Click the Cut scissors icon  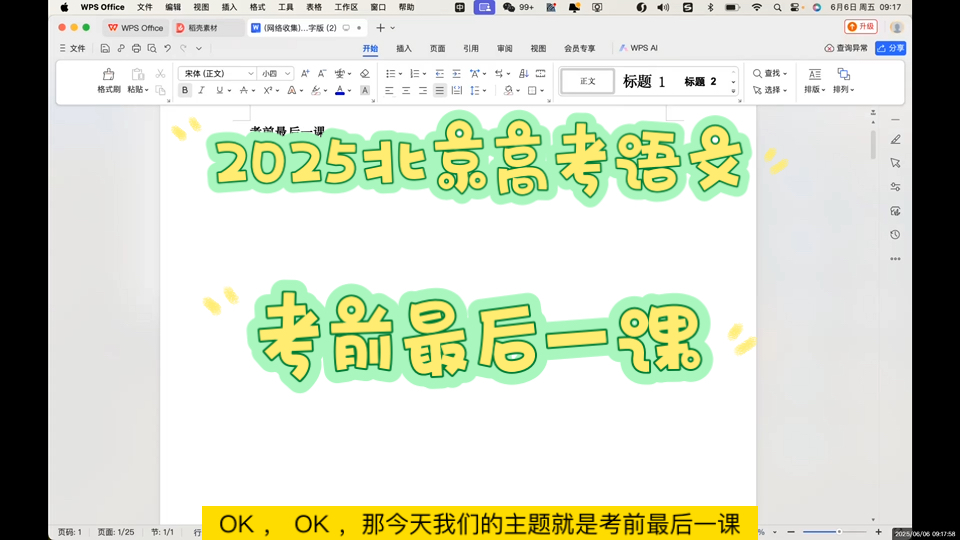[x=160, y=74]
